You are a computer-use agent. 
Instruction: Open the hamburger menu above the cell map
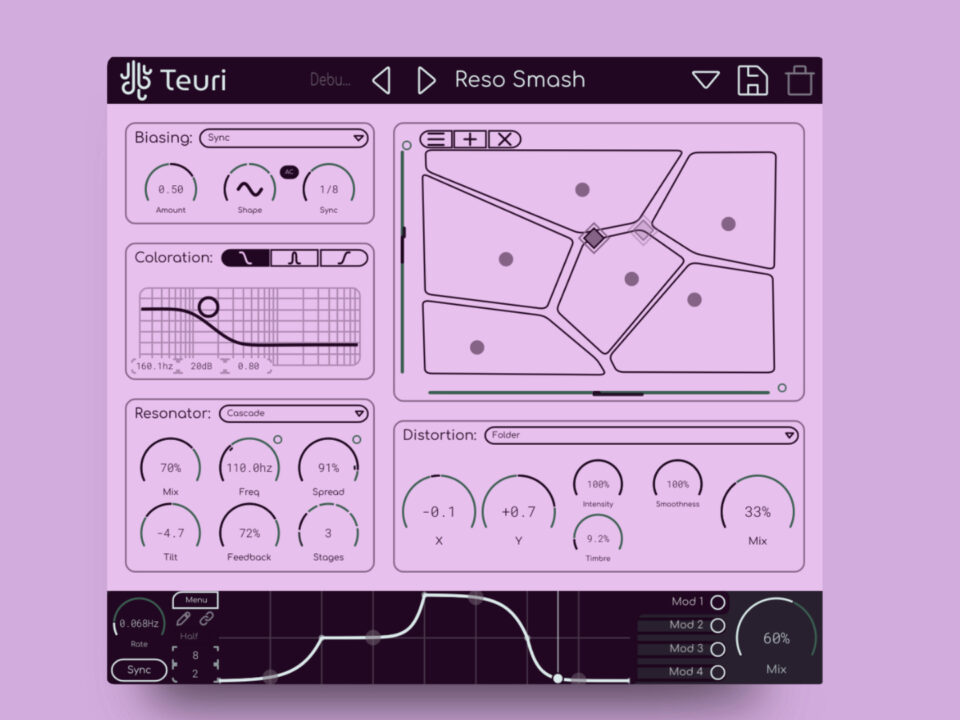coord(436,139)
